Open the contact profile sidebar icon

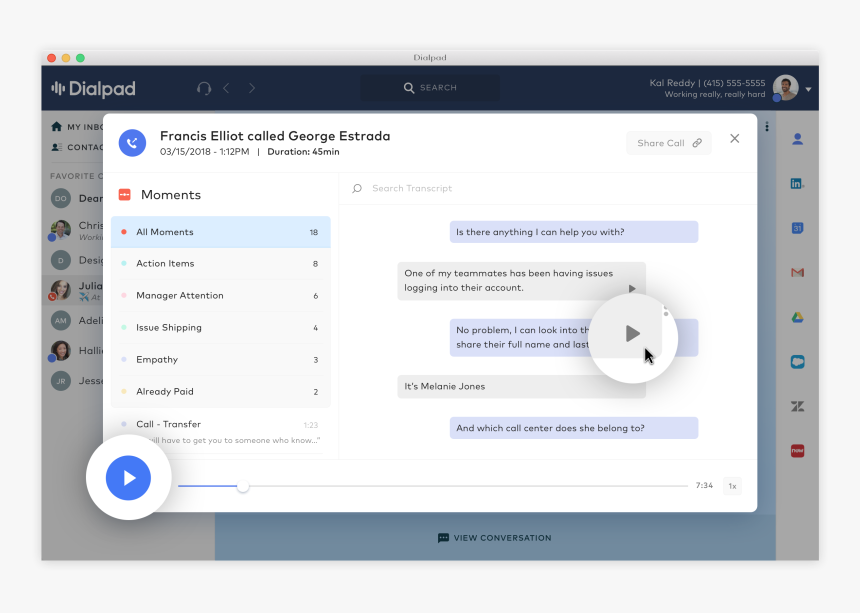tap(797, 139)
